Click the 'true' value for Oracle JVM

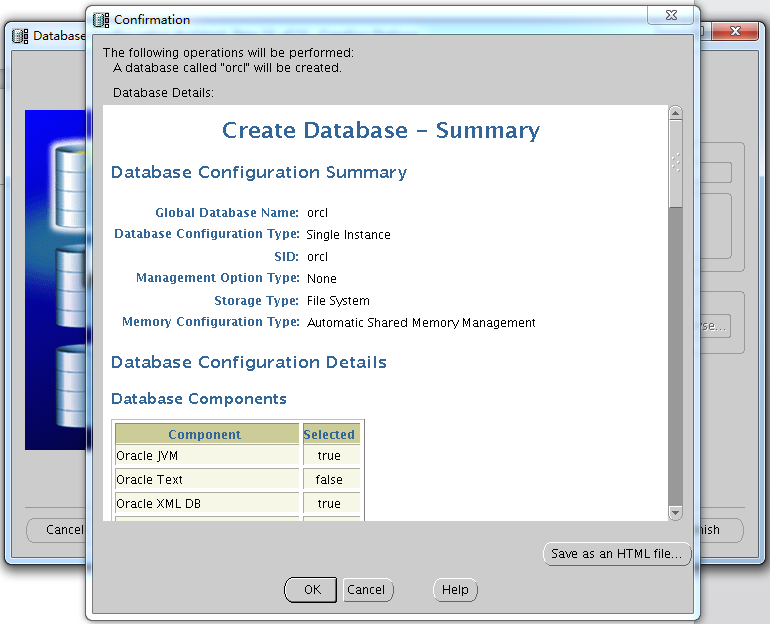(329, 456)
